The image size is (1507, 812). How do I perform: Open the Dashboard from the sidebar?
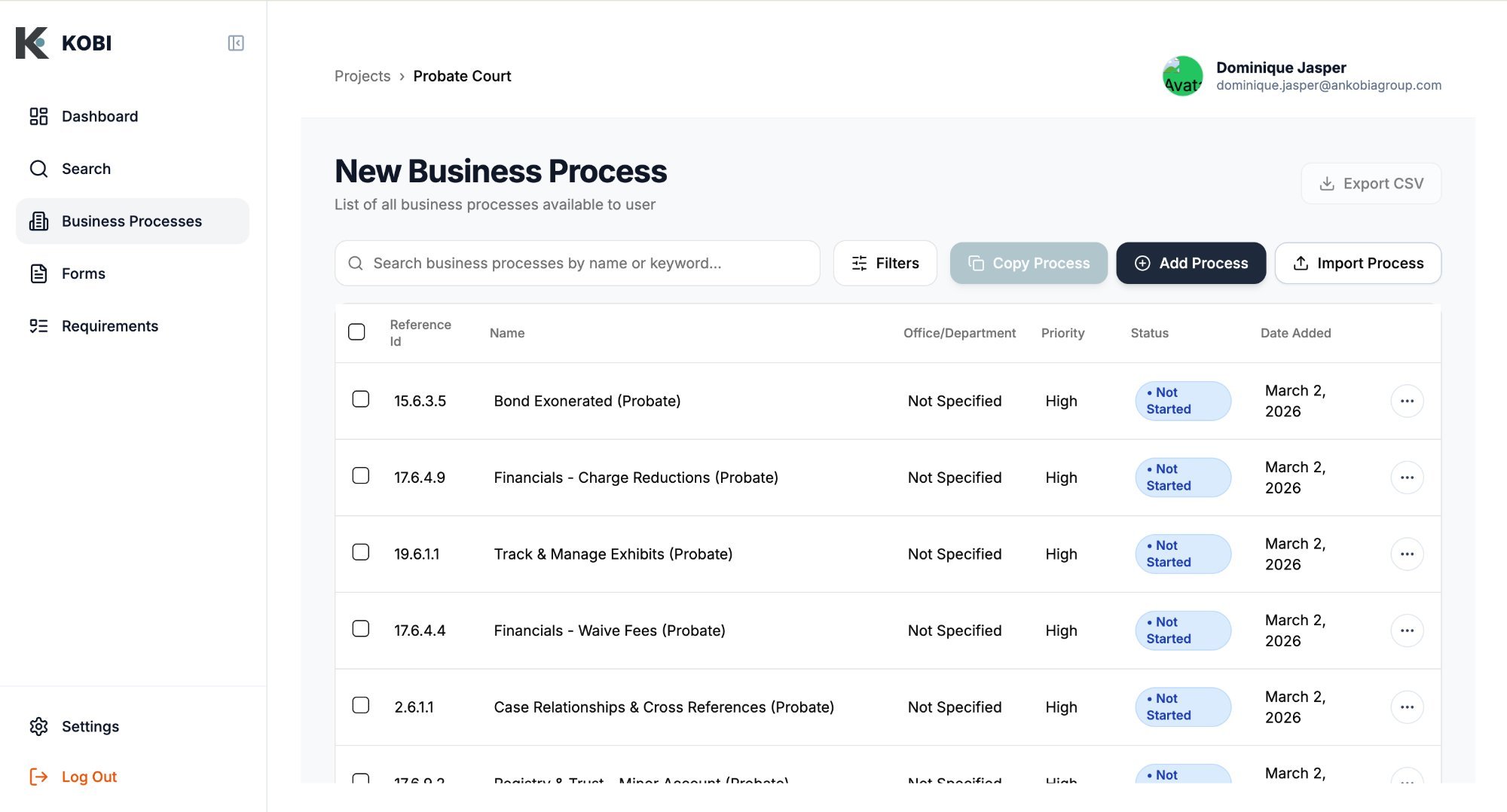click(99, 116)
